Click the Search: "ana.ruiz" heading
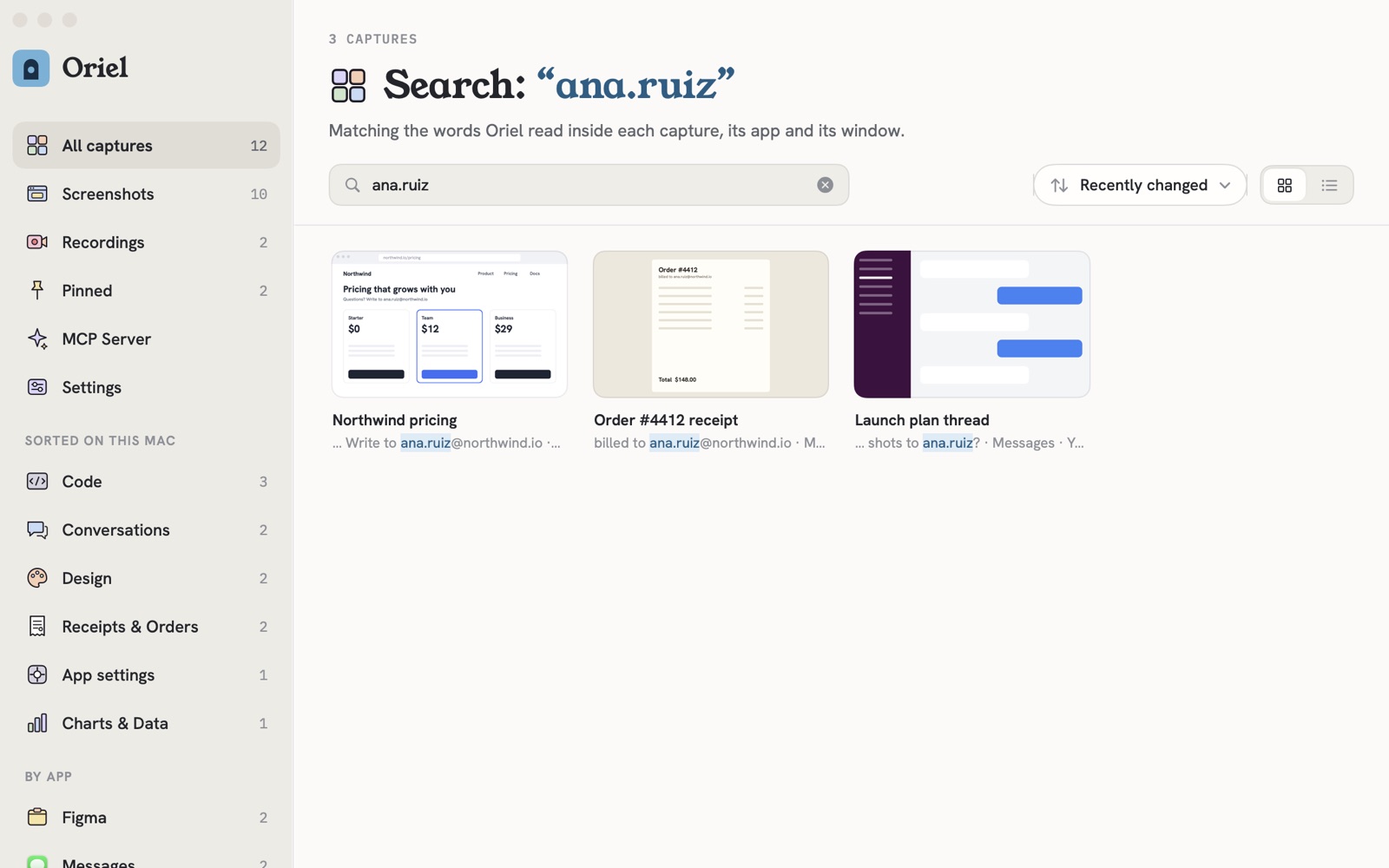 [559, 84]
